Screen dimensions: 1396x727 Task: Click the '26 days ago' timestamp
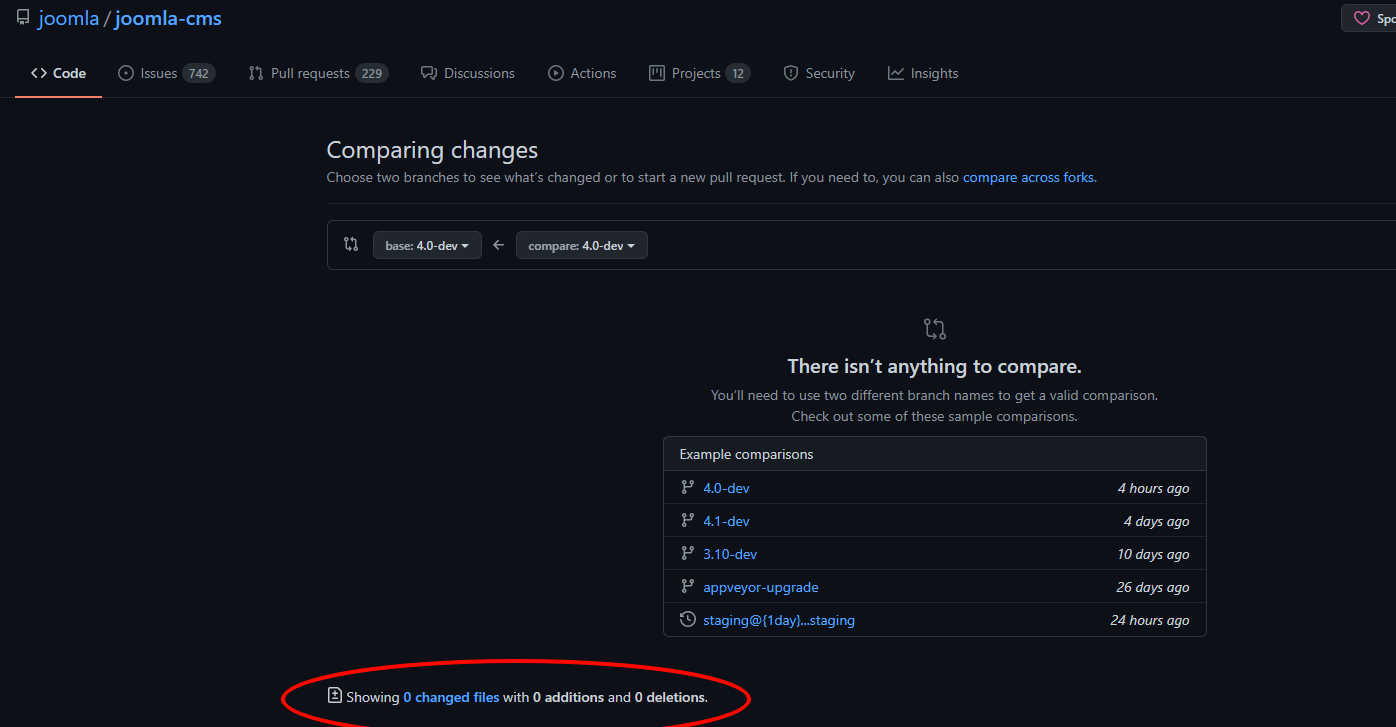coord(1153,587)
